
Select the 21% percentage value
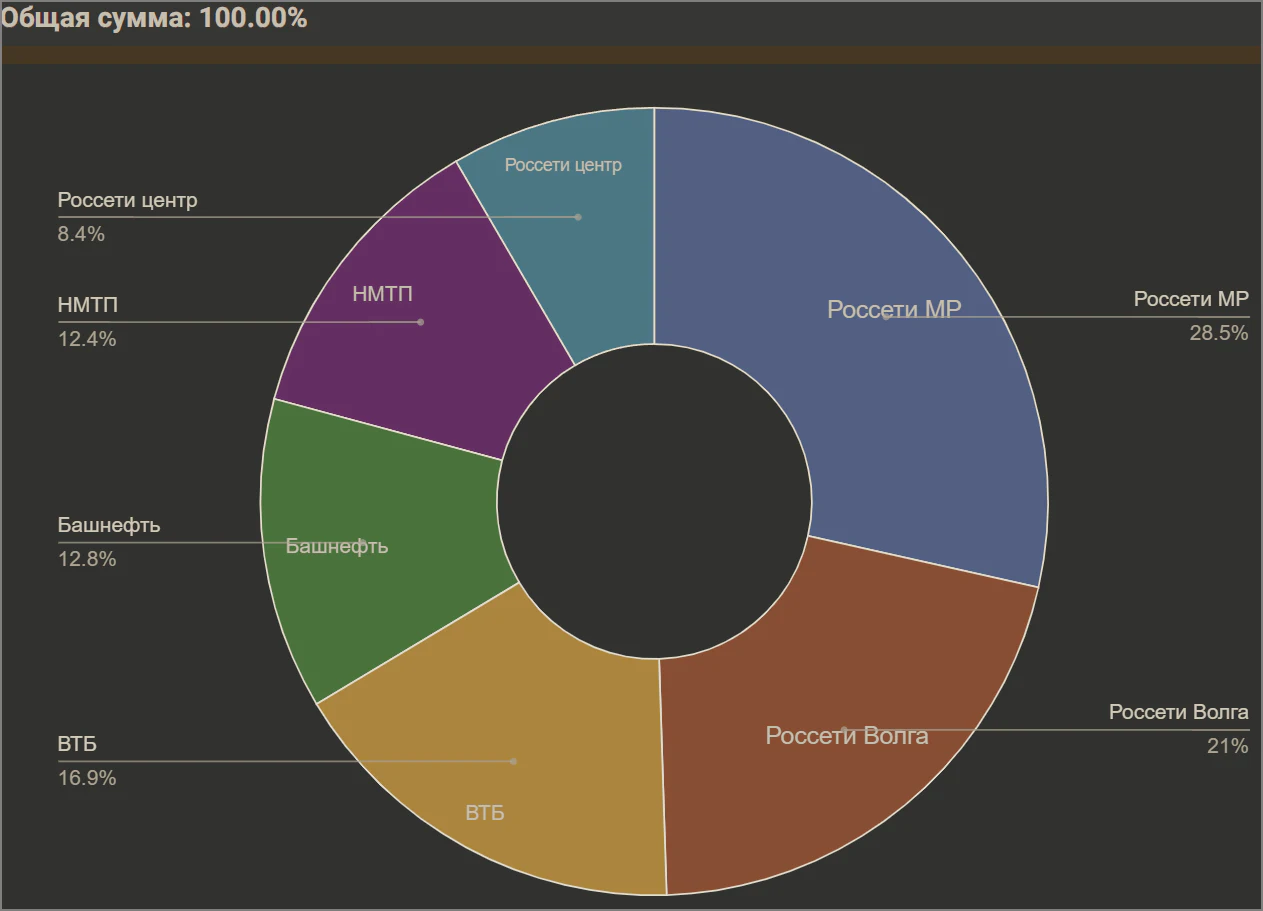click(x=1226, y=746)
